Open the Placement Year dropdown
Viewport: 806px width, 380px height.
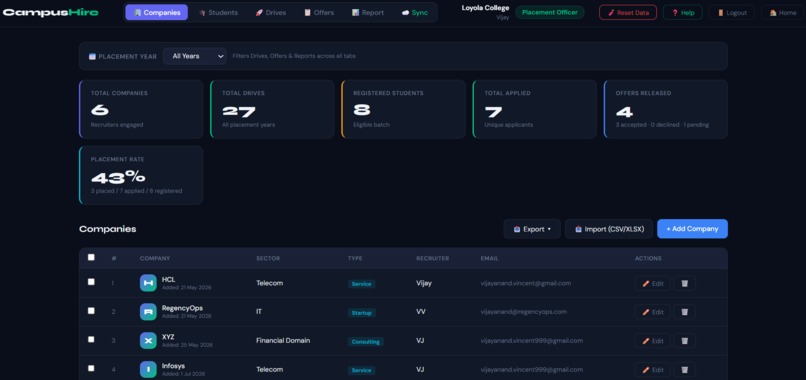tap(195, 56)
